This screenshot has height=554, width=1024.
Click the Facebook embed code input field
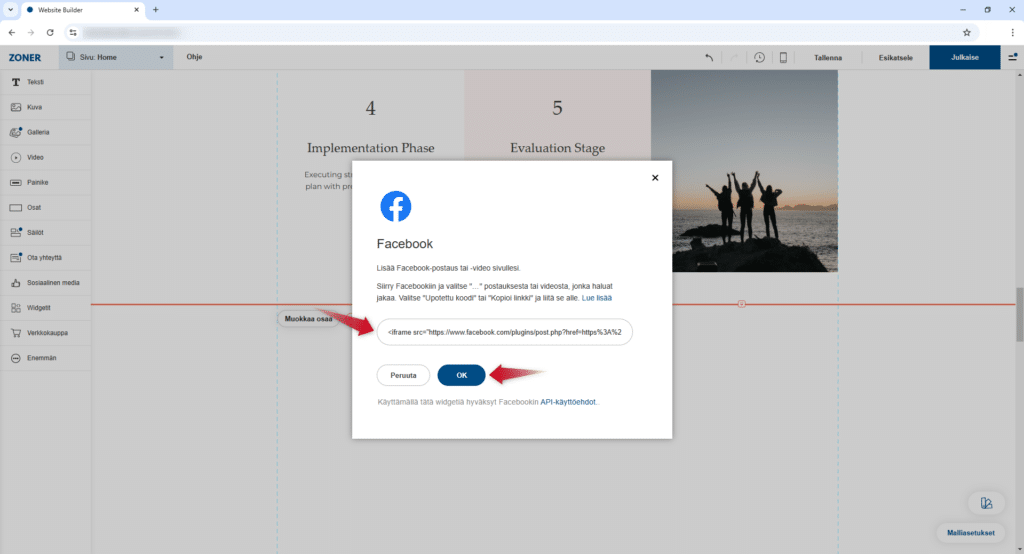coord(504,332)
